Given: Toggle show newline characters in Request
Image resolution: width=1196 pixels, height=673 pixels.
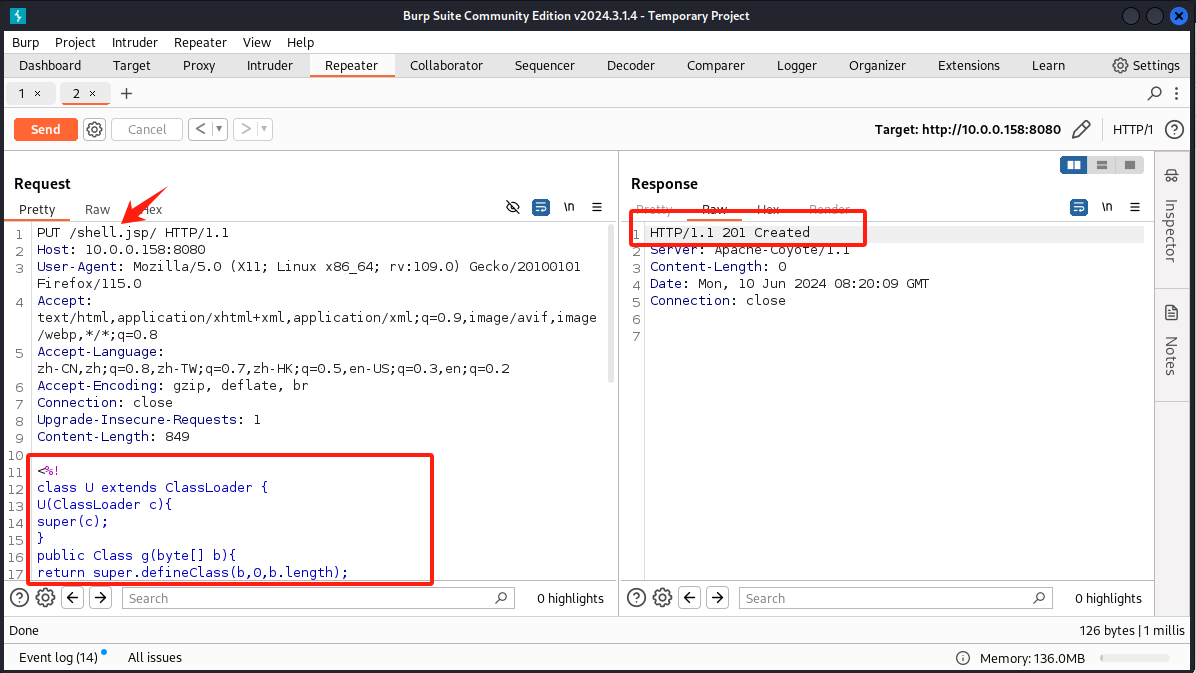Looking at the screenshot, I should 569,207.
